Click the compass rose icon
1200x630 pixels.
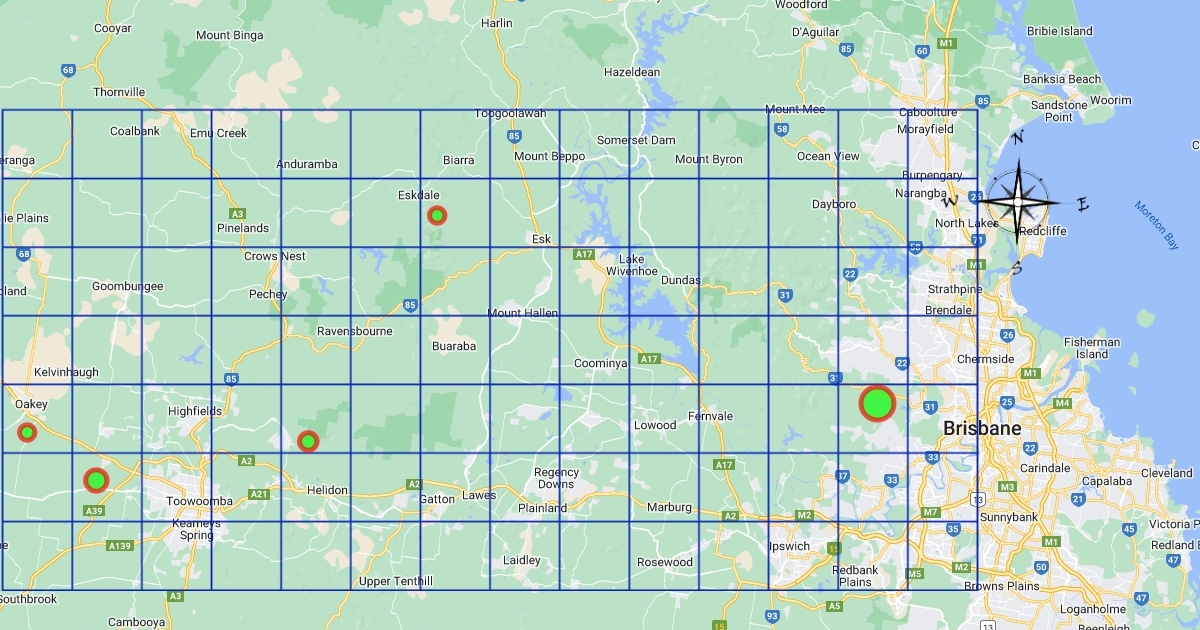pos(1017,202)
